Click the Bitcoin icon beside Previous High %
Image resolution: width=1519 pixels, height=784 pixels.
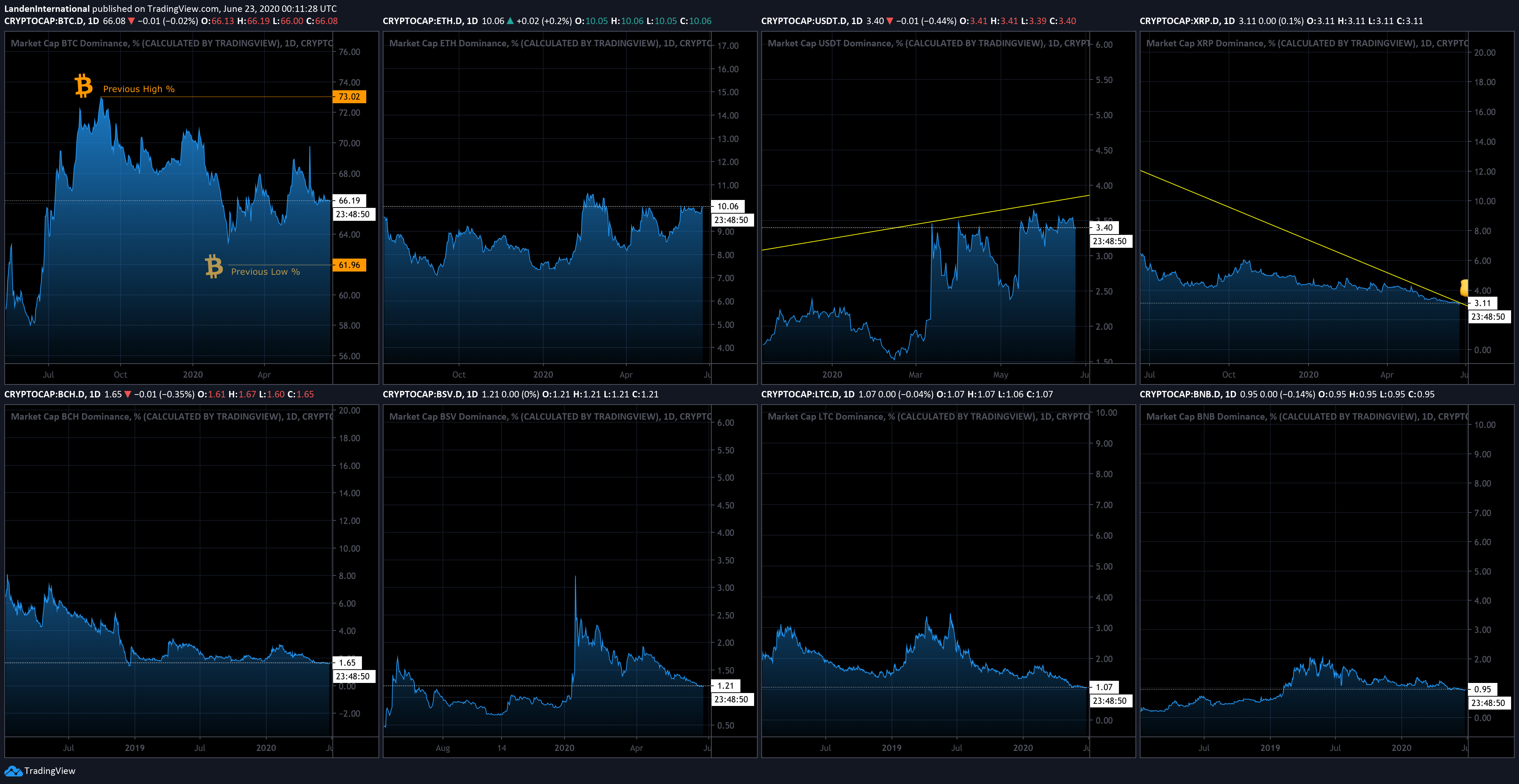point(84,86)
